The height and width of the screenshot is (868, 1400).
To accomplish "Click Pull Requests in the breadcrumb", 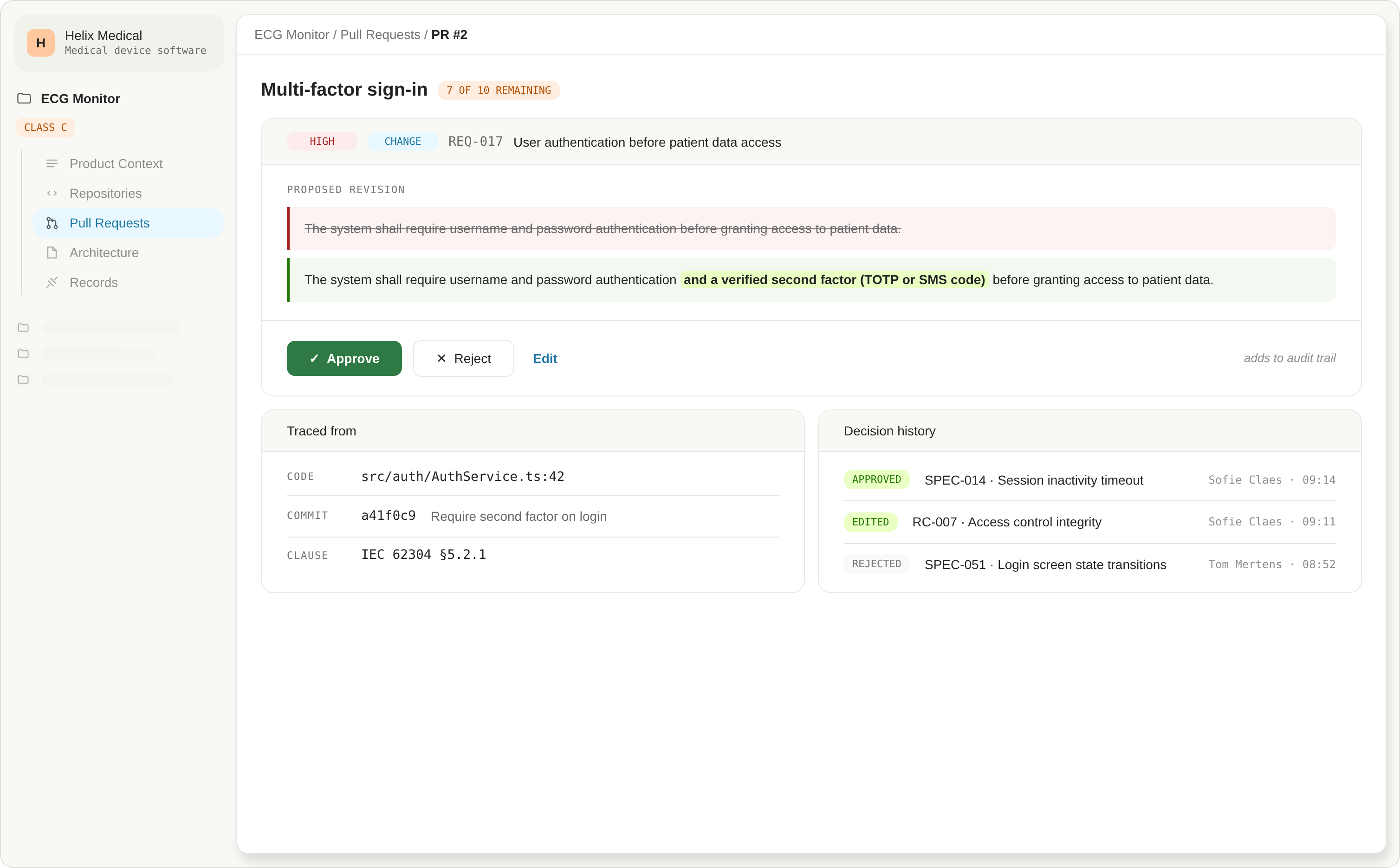I will (x=380, y=35).
